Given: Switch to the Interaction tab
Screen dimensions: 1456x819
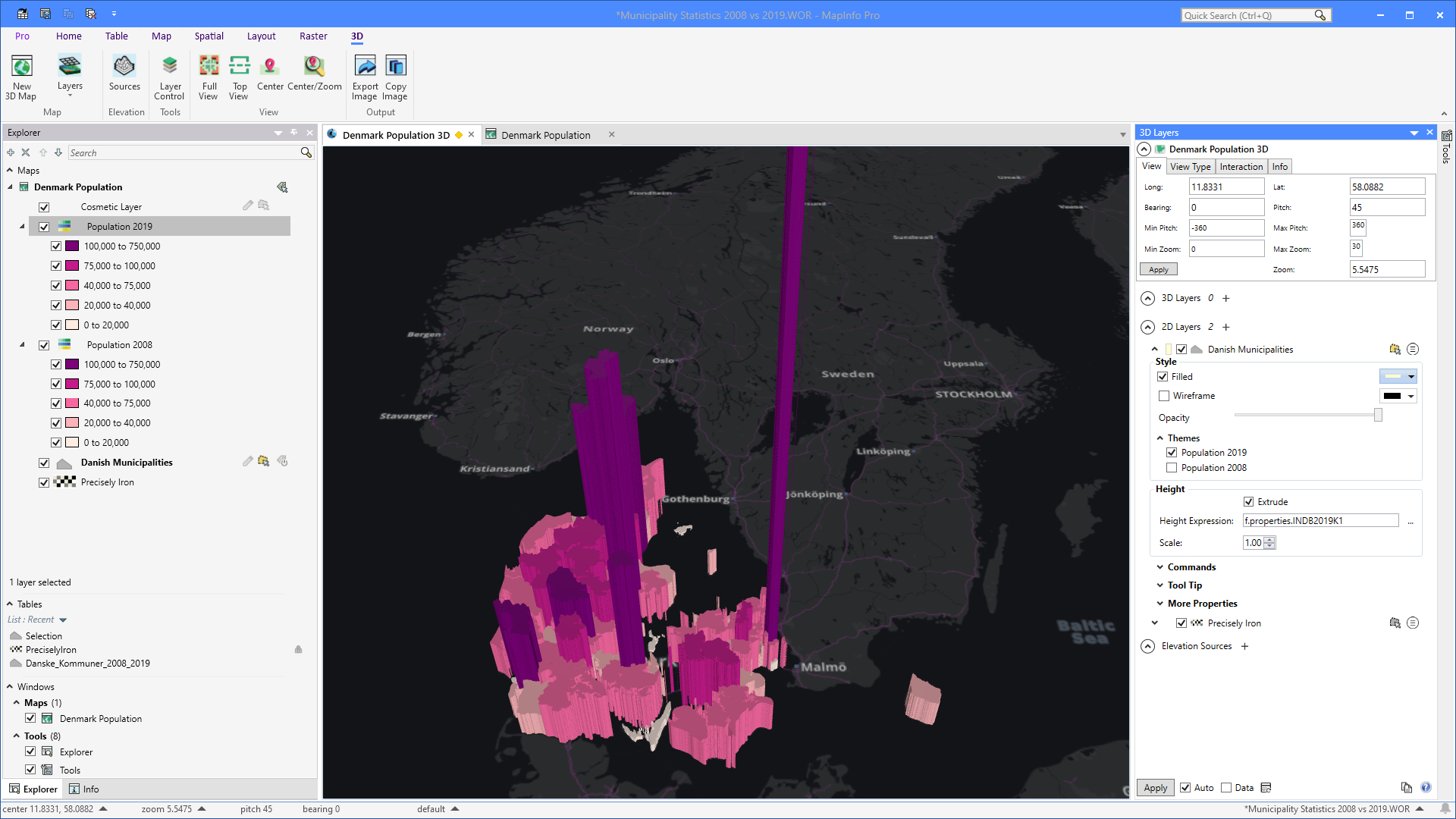Looking at the screenshot, I should tap(1241, 166).
